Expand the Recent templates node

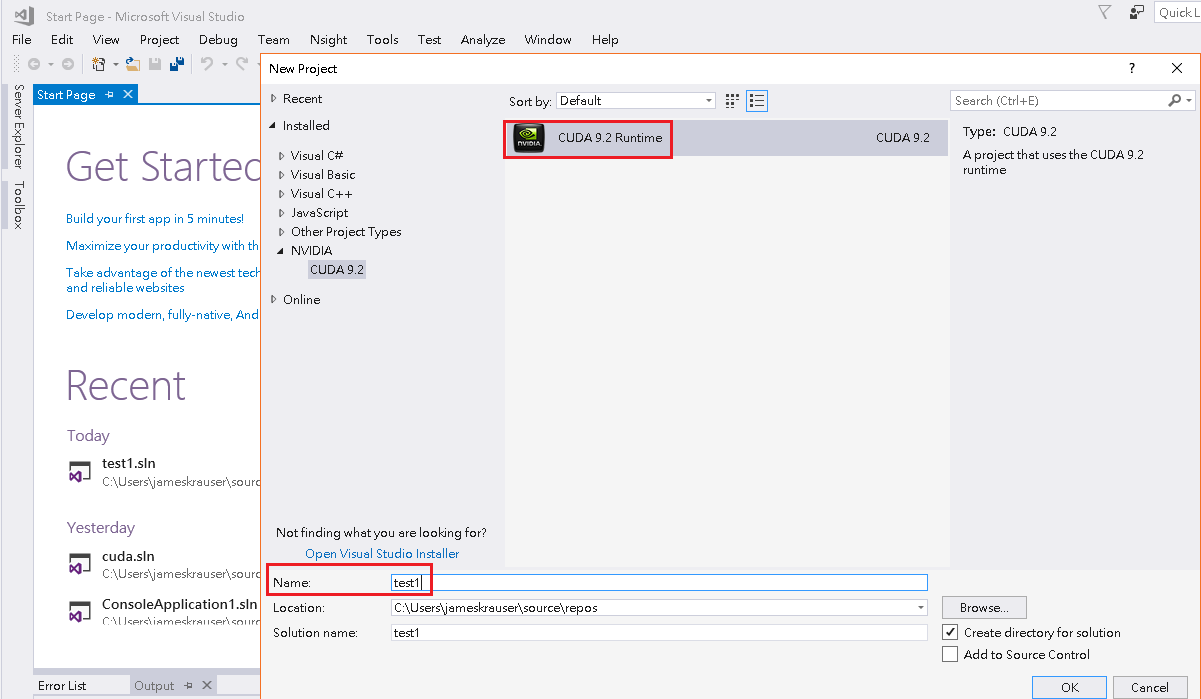click(x=274, y=98)
